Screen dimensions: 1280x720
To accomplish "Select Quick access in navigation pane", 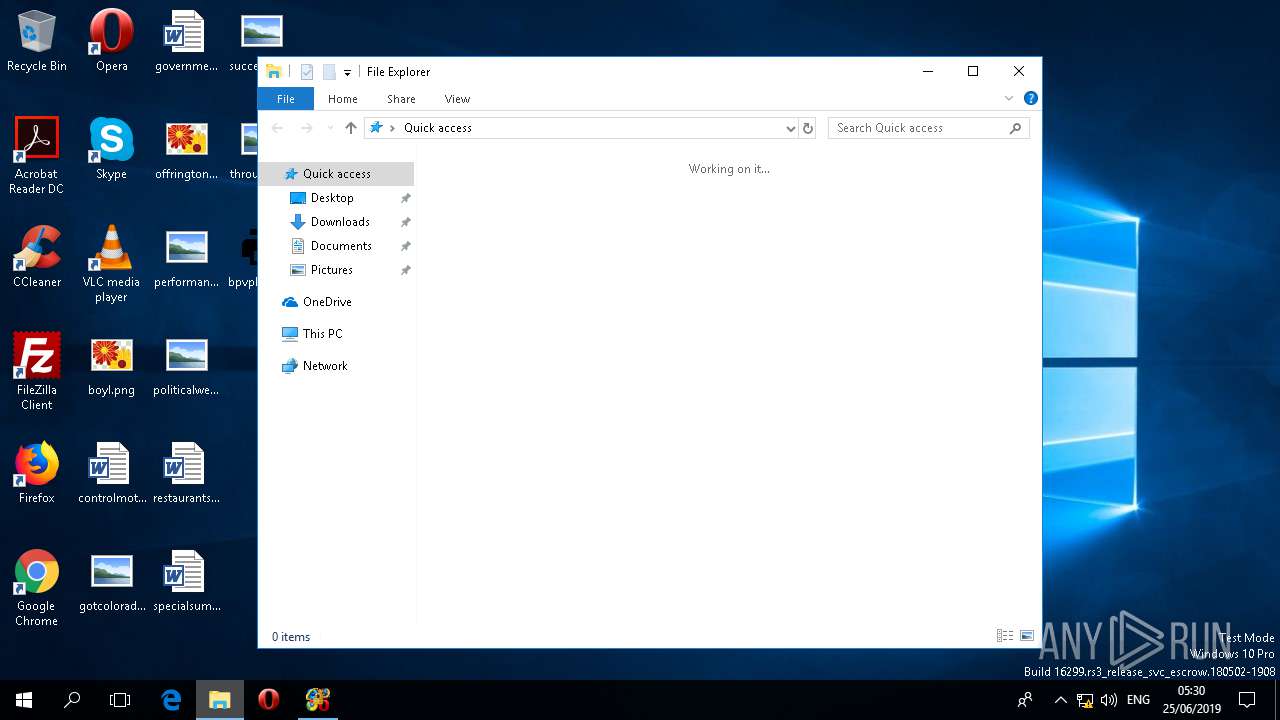I will point(336,174).
